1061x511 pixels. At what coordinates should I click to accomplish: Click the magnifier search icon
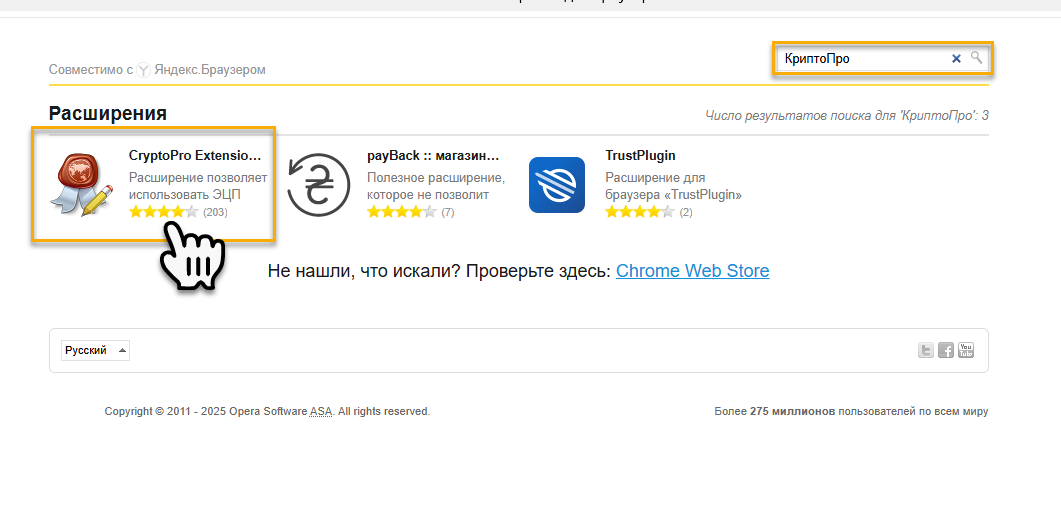pos(977,58)
